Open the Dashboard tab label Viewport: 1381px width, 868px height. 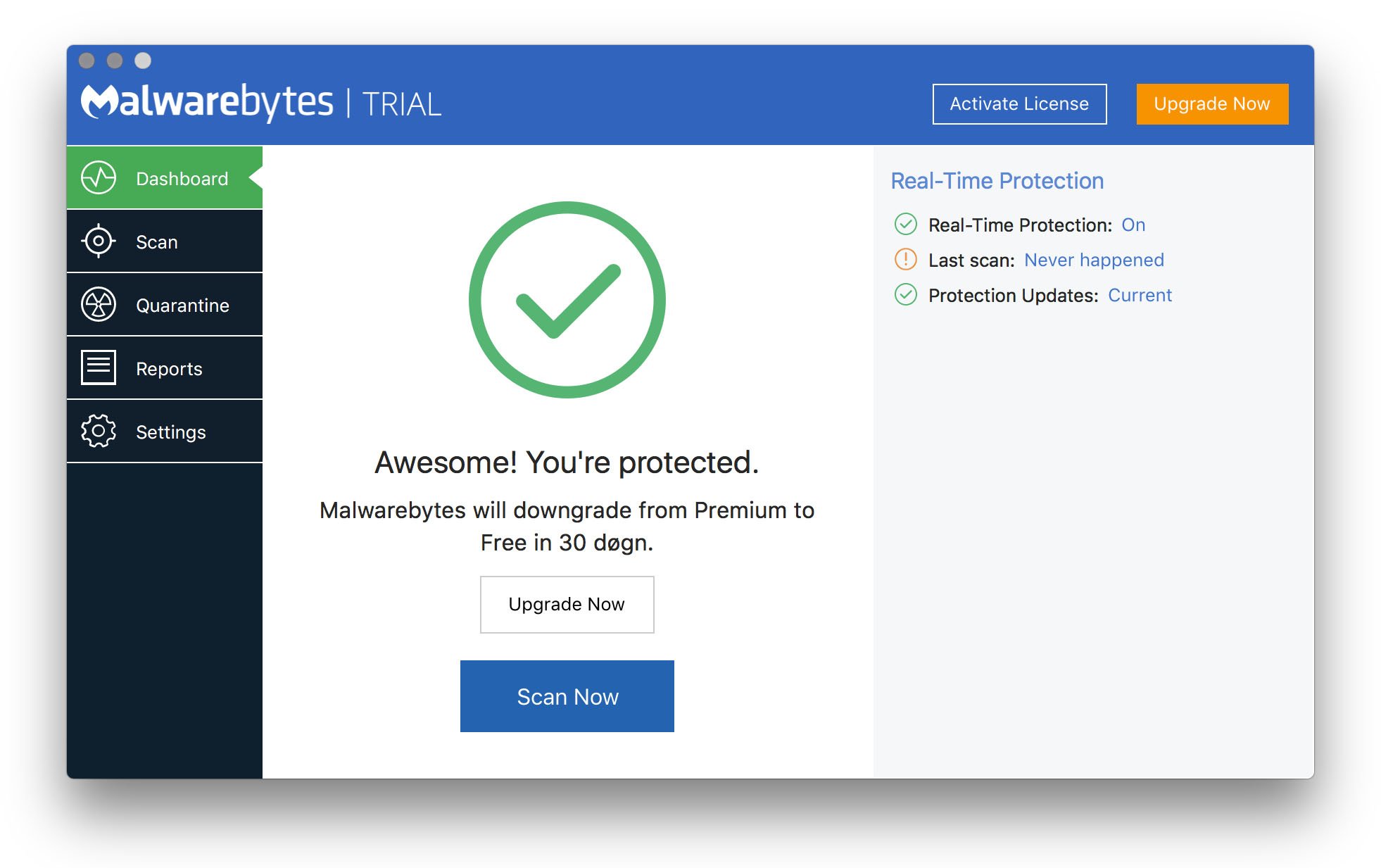182,179
